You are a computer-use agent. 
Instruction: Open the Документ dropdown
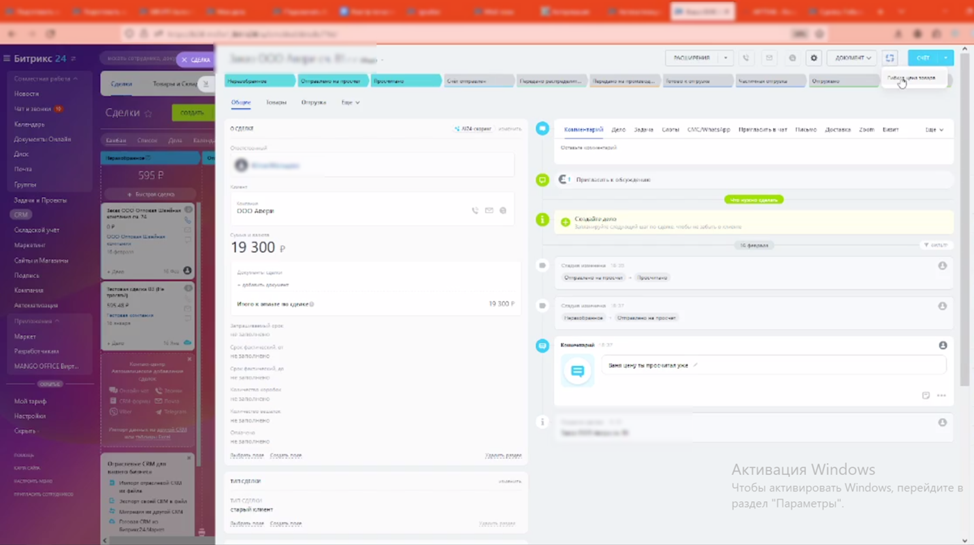pyautogui.click(x=852, y=58)
